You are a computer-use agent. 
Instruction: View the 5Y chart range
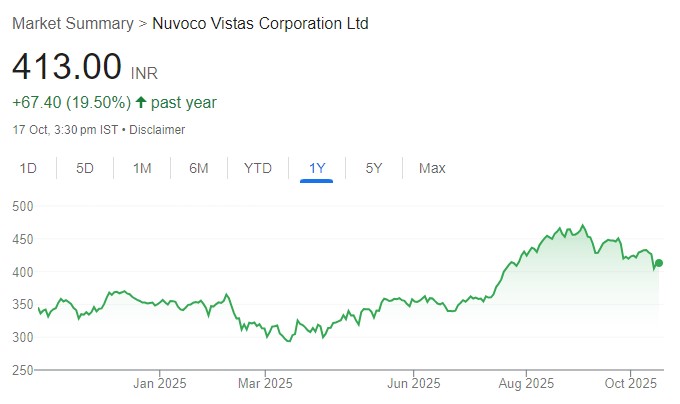point(374,168)
